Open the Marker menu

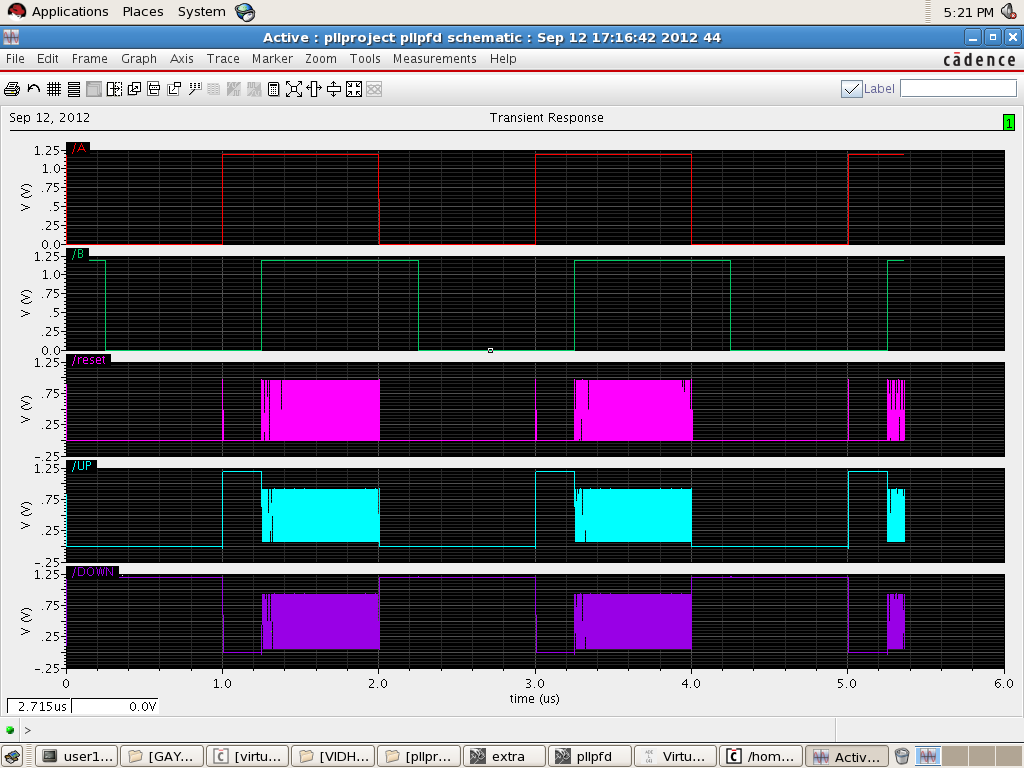(x=272, y=59)
